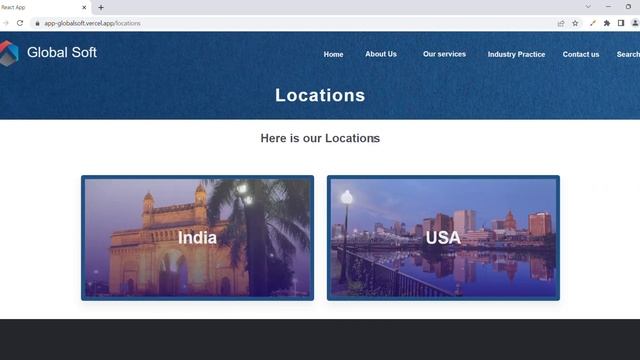Restore the browser window size
This screenshot has width=640, height=360.
(628, 7)
